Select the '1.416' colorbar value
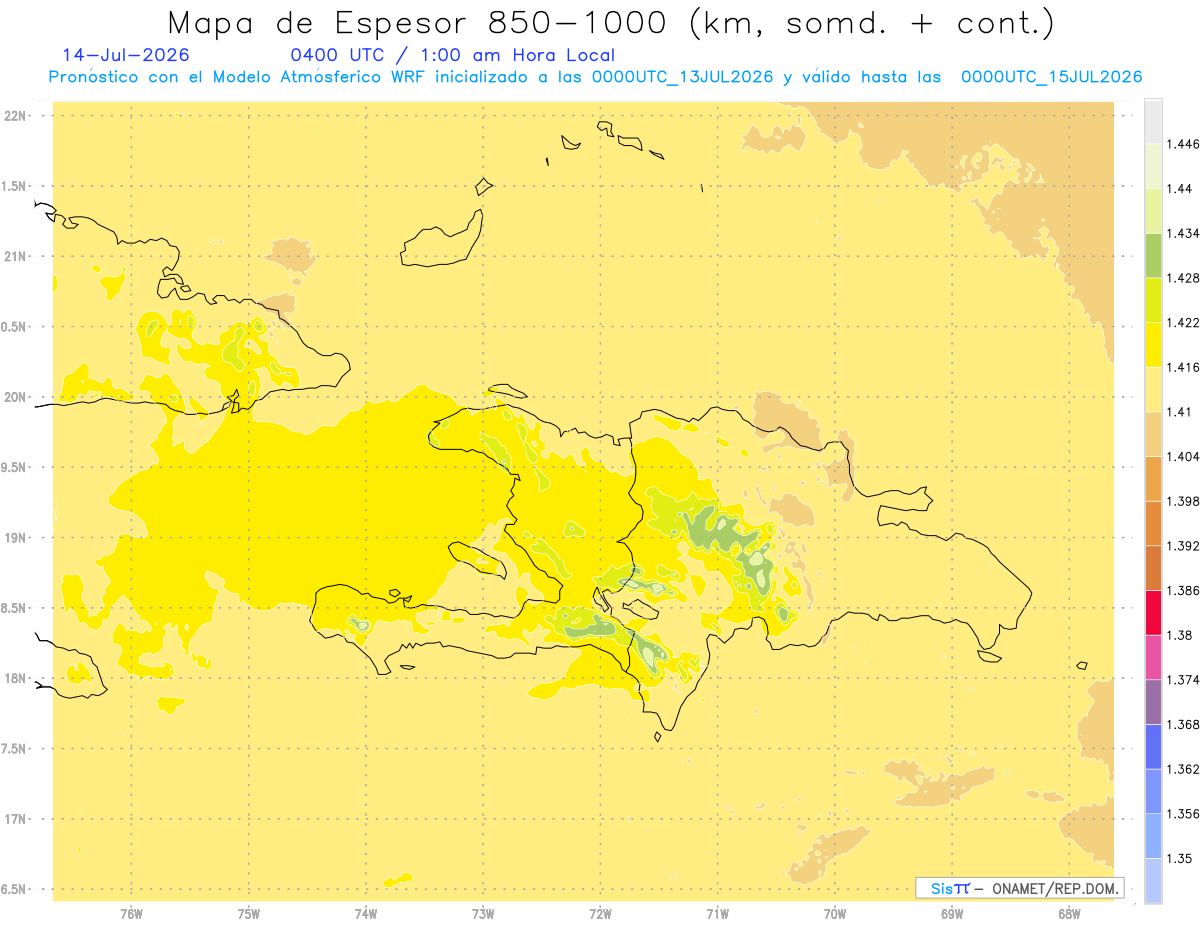The width and height of the screenshot is (1200, 927). (x=1182, y=367)
